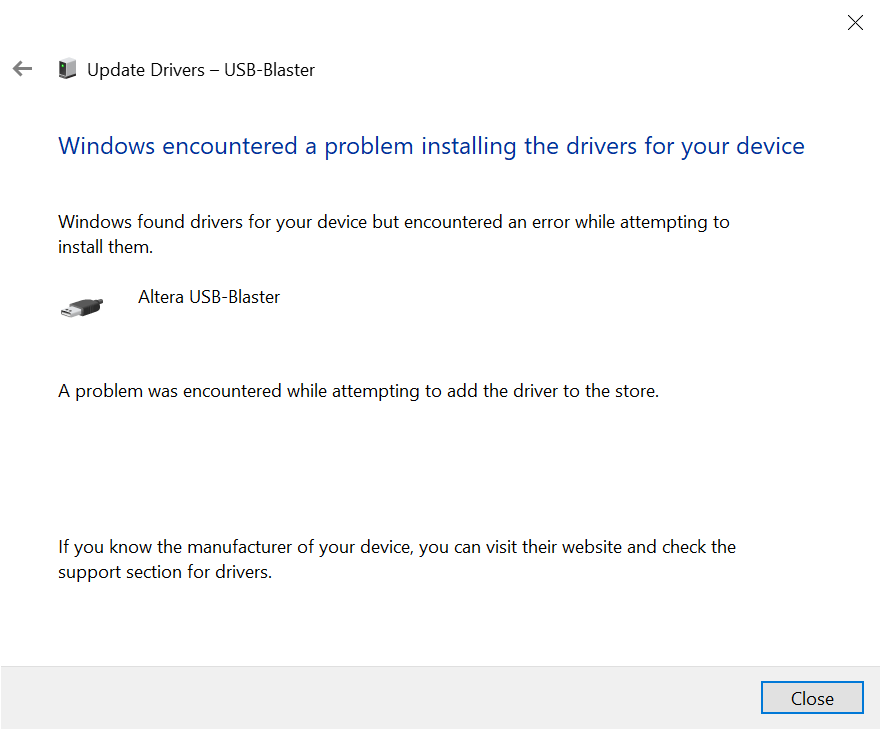Click the USB connector icon
The height and width of the screenshot is (730, 881).
pyautogui.click(x=81, y=307)
